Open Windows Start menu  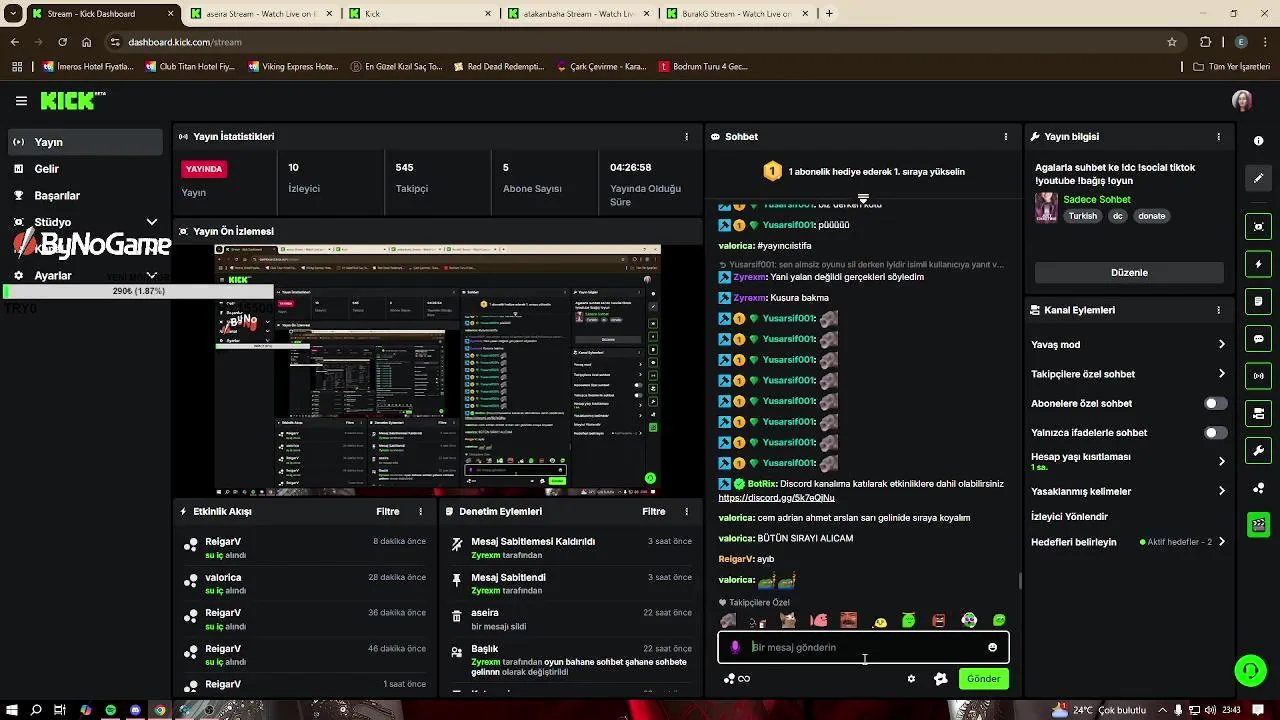[12, 710]
